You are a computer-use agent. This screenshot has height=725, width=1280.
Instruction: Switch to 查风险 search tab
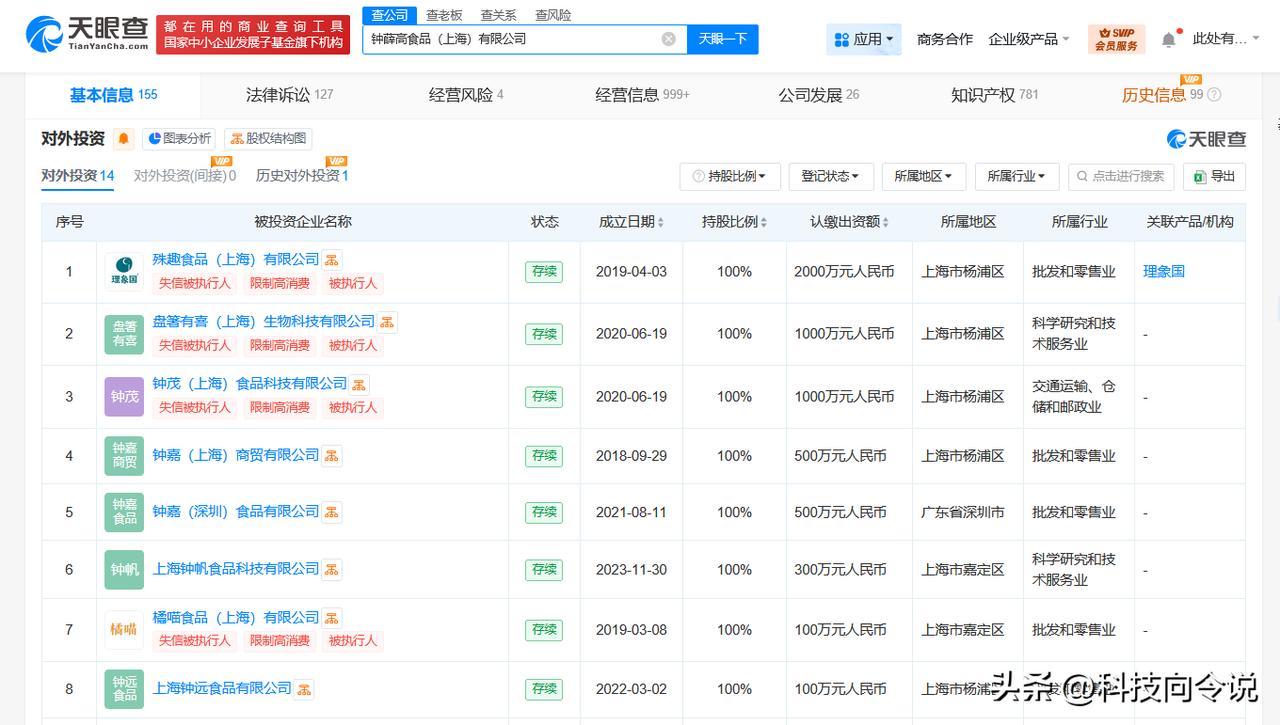553,15
